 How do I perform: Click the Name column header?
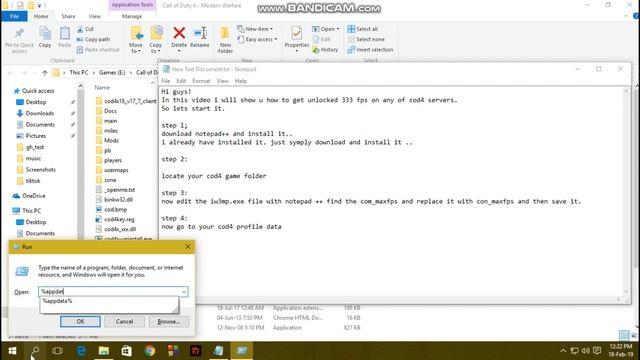click(x=102, y=87)
